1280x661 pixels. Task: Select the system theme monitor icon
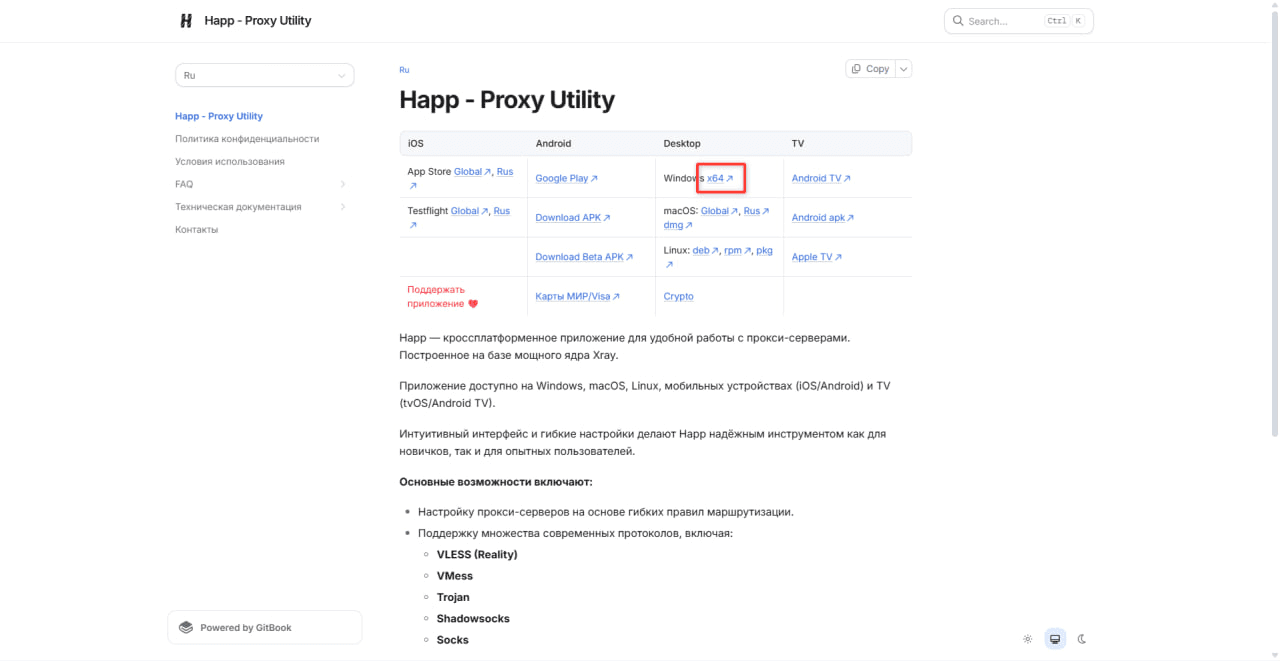[x=1055, y=639]
